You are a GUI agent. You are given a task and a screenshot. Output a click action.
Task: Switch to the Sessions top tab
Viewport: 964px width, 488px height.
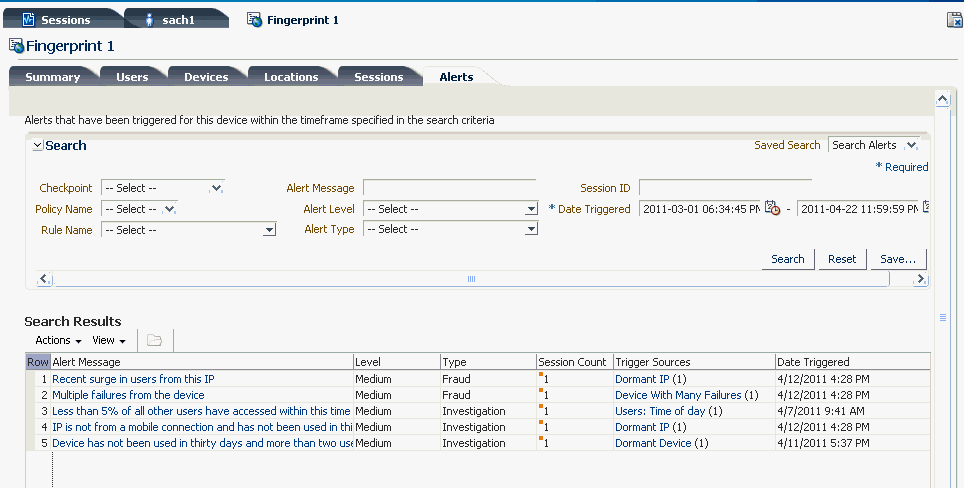[63, 20]
